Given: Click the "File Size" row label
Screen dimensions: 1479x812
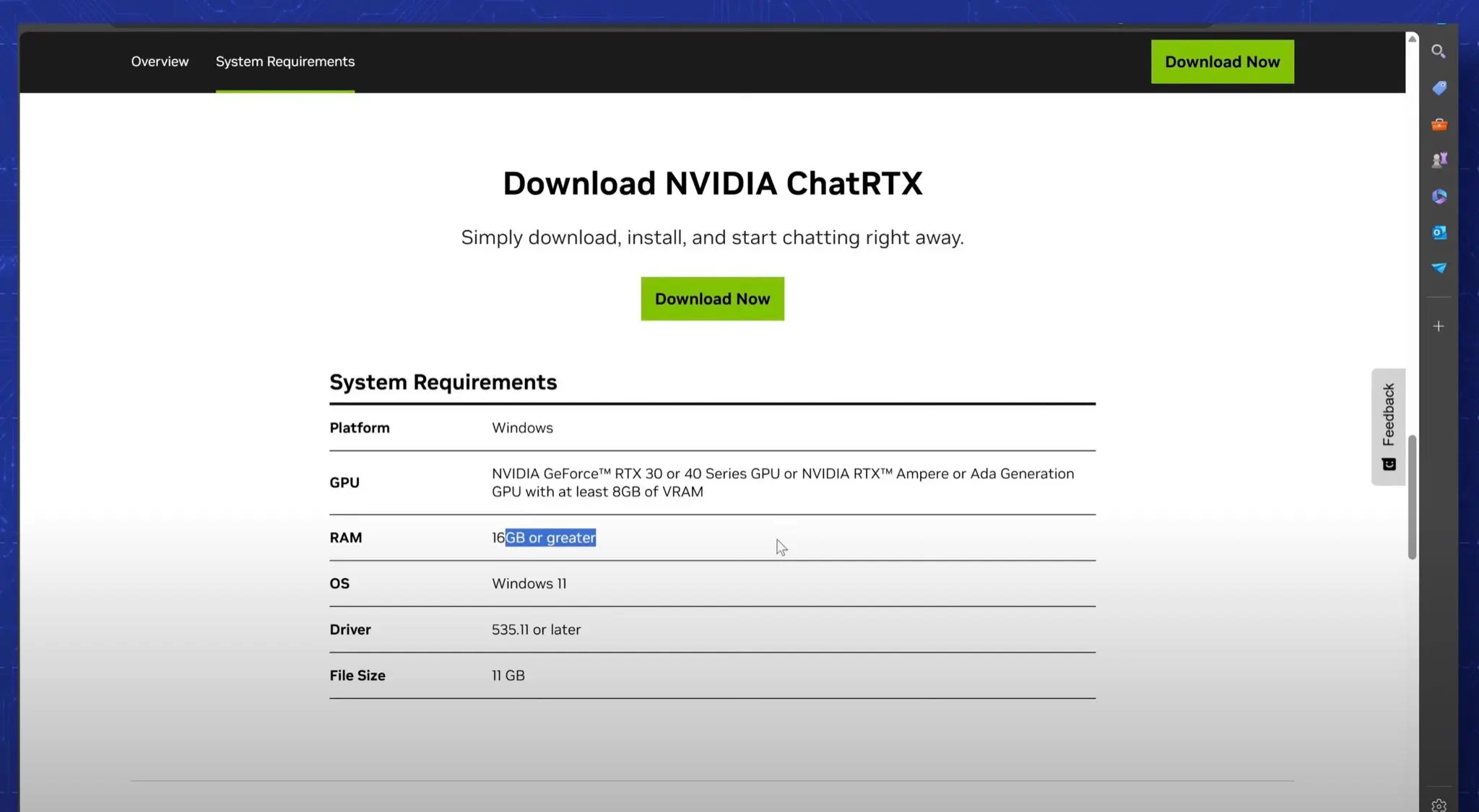Looking at the screenshot, I should coord(357,676).
